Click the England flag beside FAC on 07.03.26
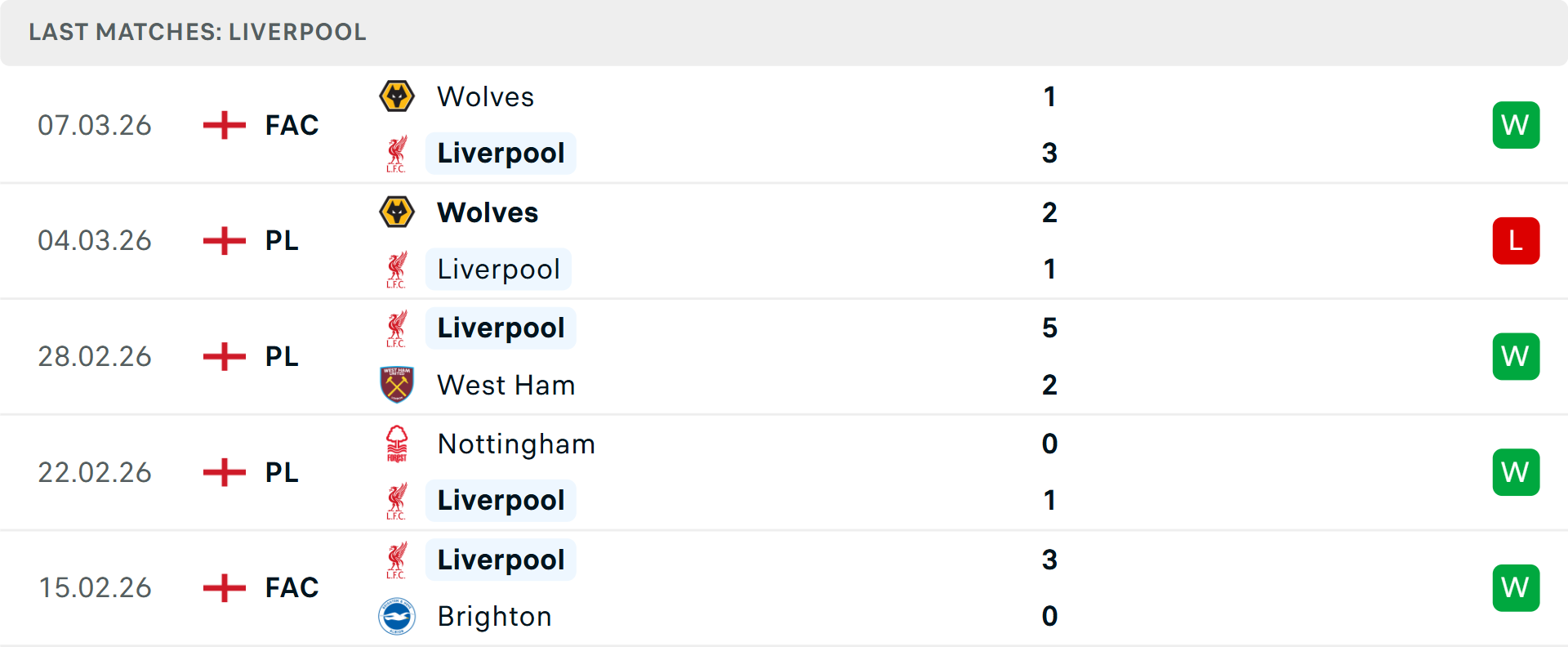The image size is (1568, 647). point(223,124)
